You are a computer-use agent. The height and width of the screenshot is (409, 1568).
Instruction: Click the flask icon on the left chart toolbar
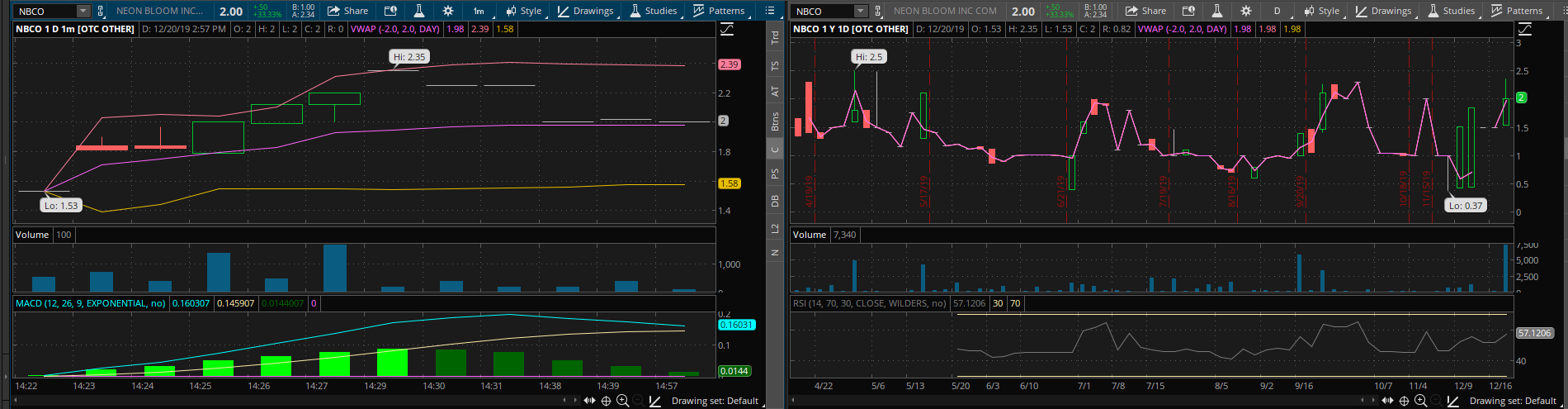pyautogui.click(x=419, y=11)
